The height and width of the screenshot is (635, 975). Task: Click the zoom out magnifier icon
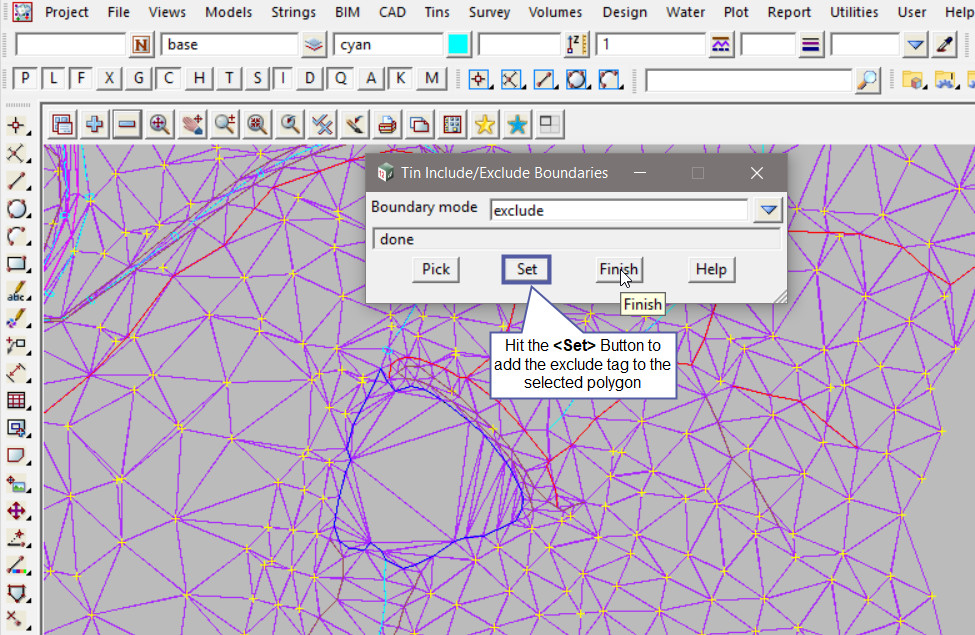click(257, 125)
